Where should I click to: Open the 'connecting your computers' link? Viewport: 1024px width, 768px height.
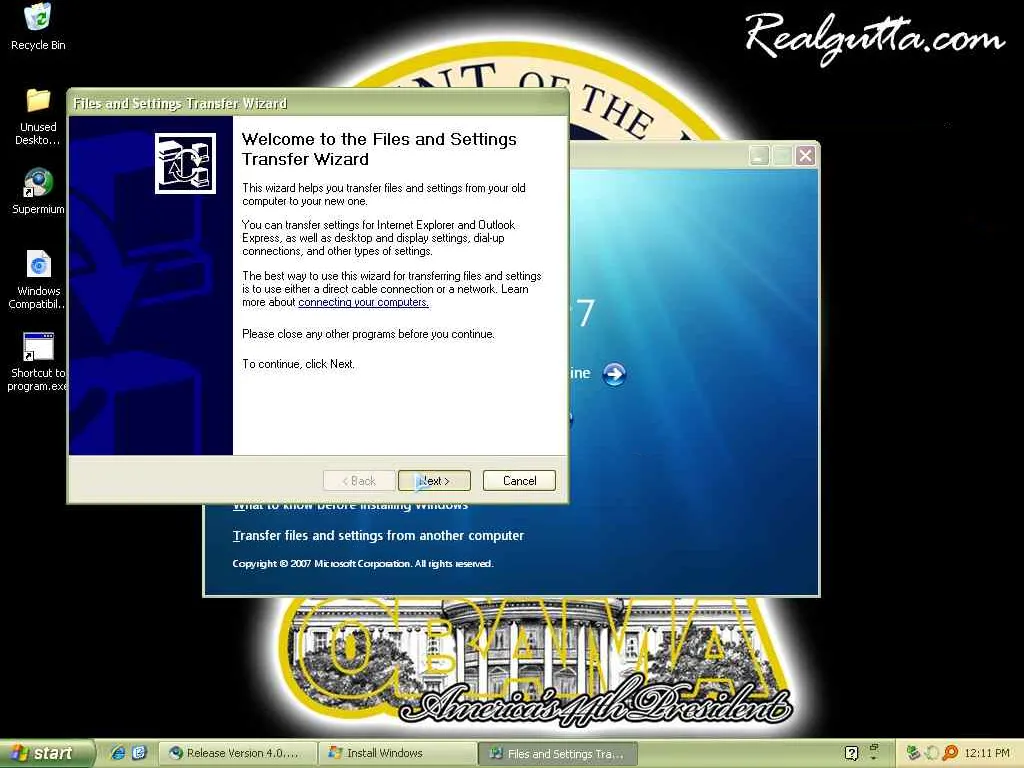tap(363, 302)
